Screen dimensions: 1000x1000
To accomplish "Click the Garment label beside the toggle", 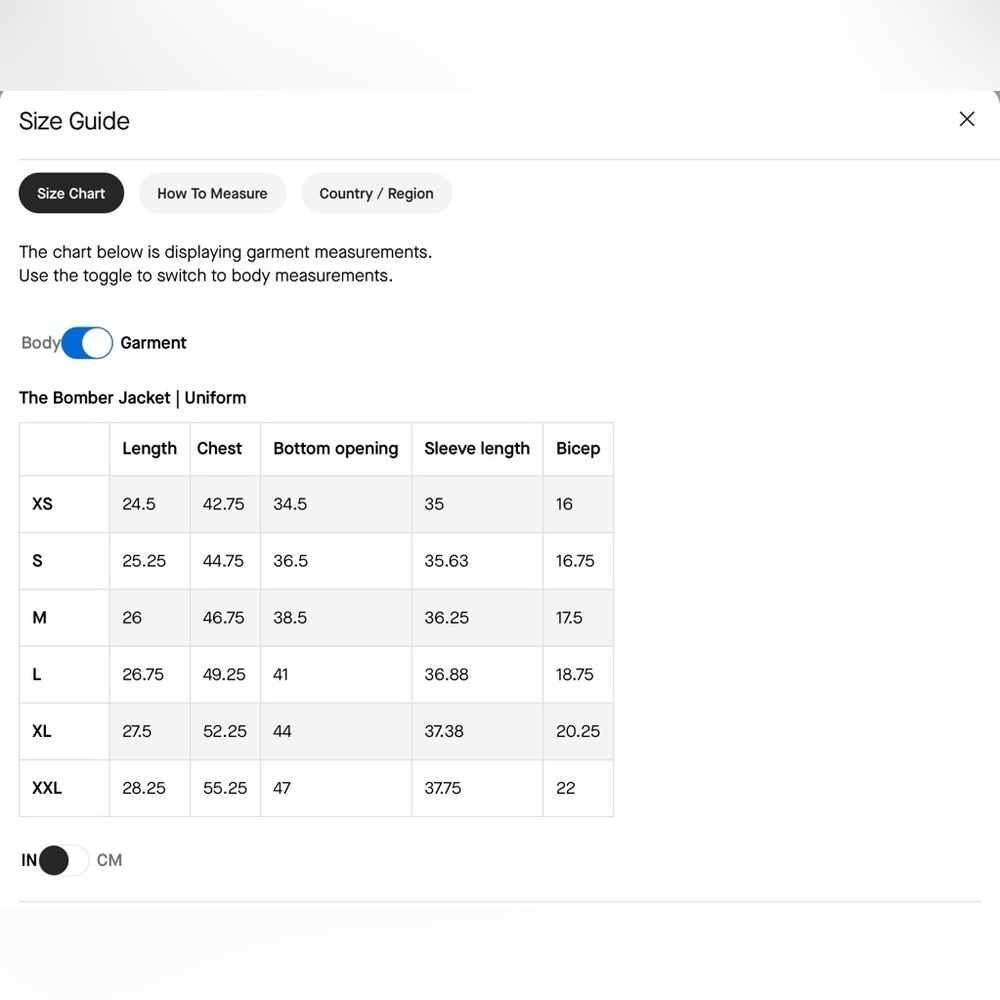I will pos(153,343).
